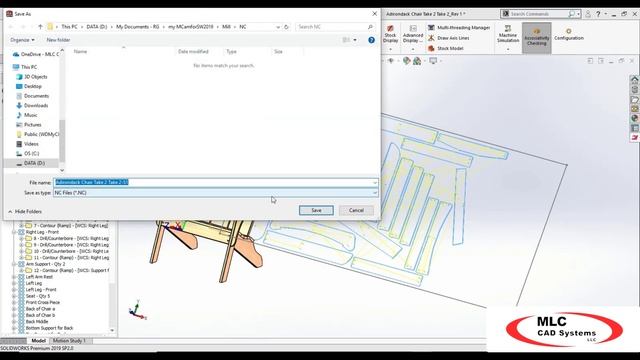Click Stock Model in the ribbon
The image size is (640, 360).
coord(445,48)
